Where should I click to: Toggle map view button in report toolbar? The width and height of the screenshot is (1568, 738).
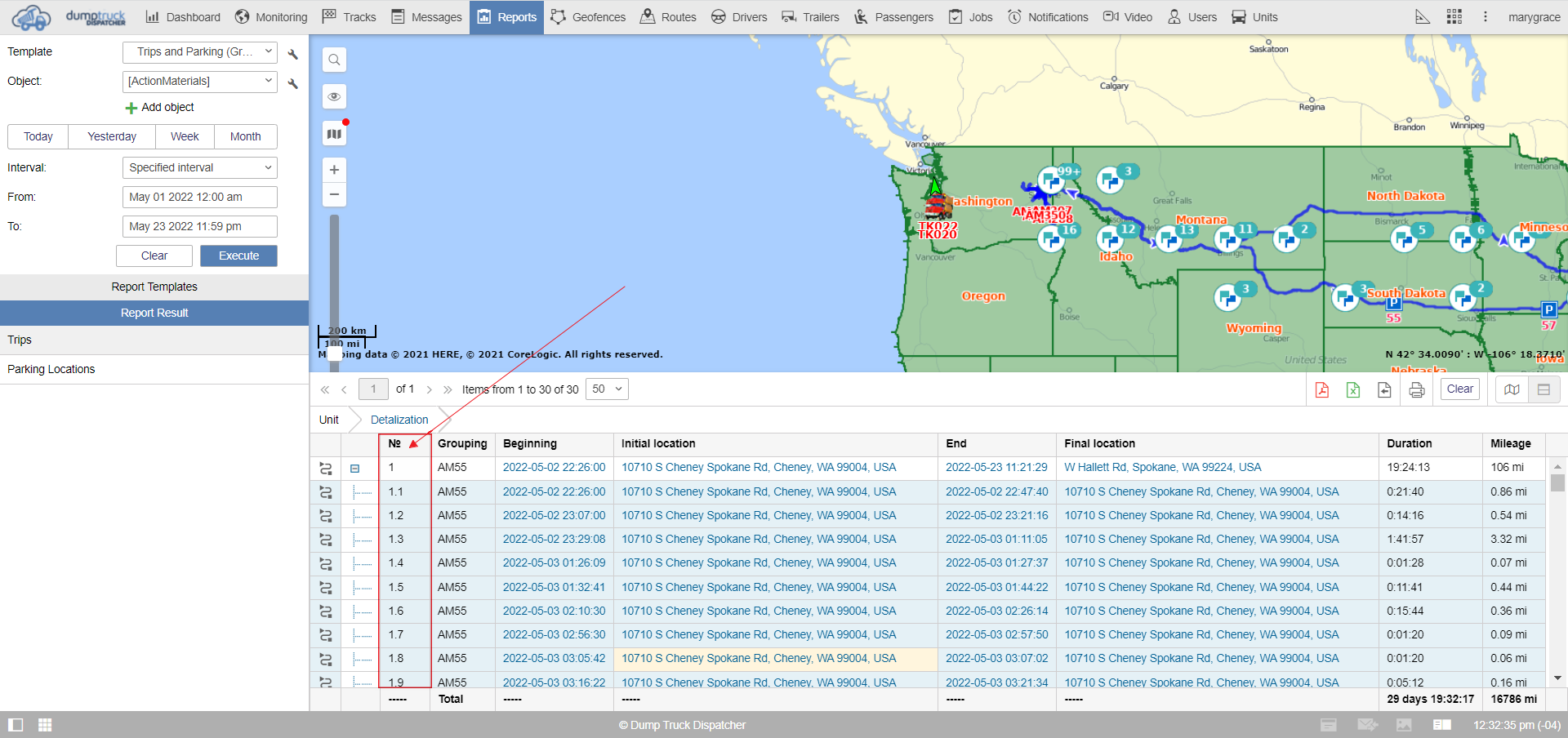1512,390
